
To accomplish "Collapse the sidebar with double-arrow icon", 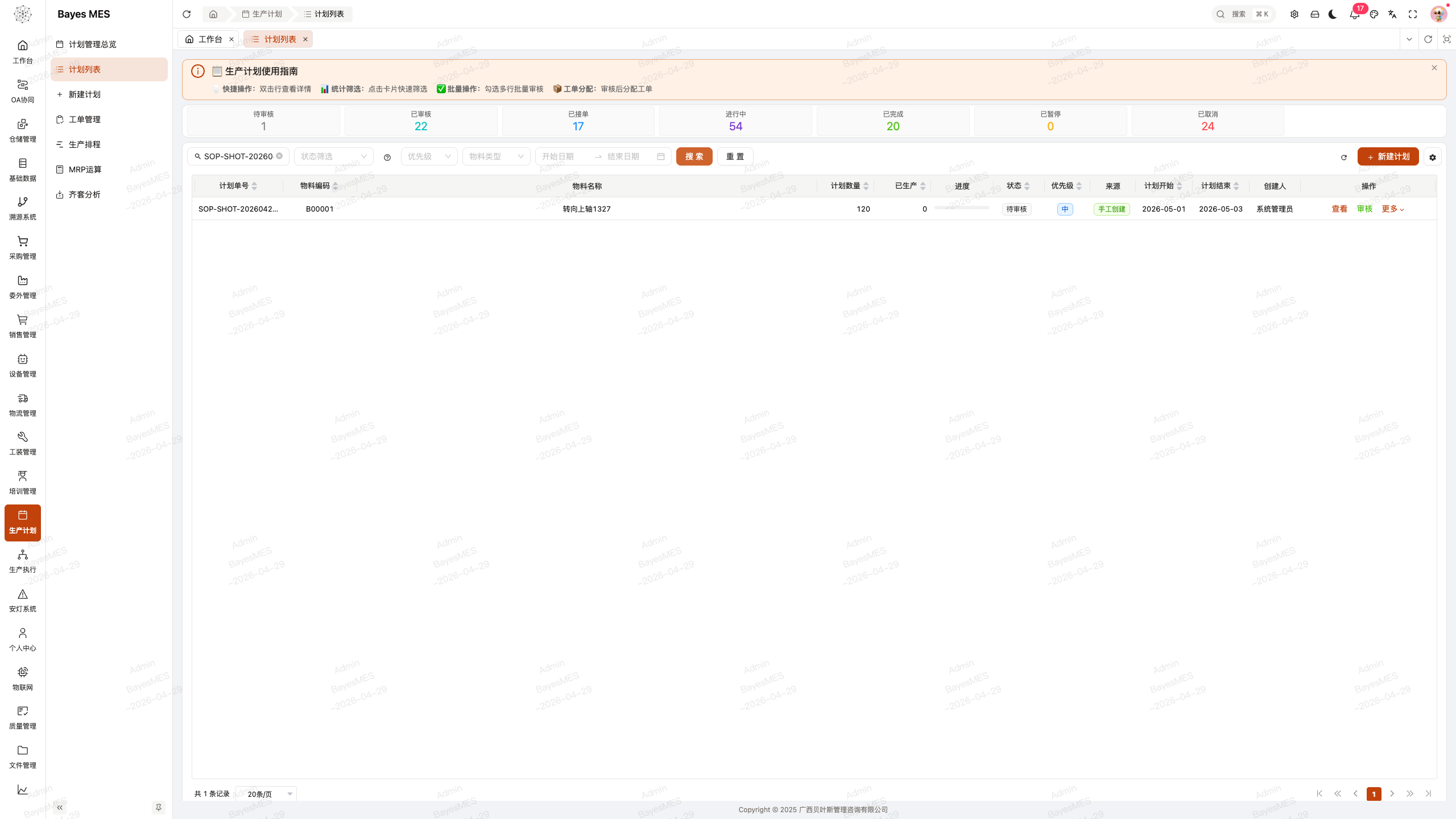I will click(60, 807).
